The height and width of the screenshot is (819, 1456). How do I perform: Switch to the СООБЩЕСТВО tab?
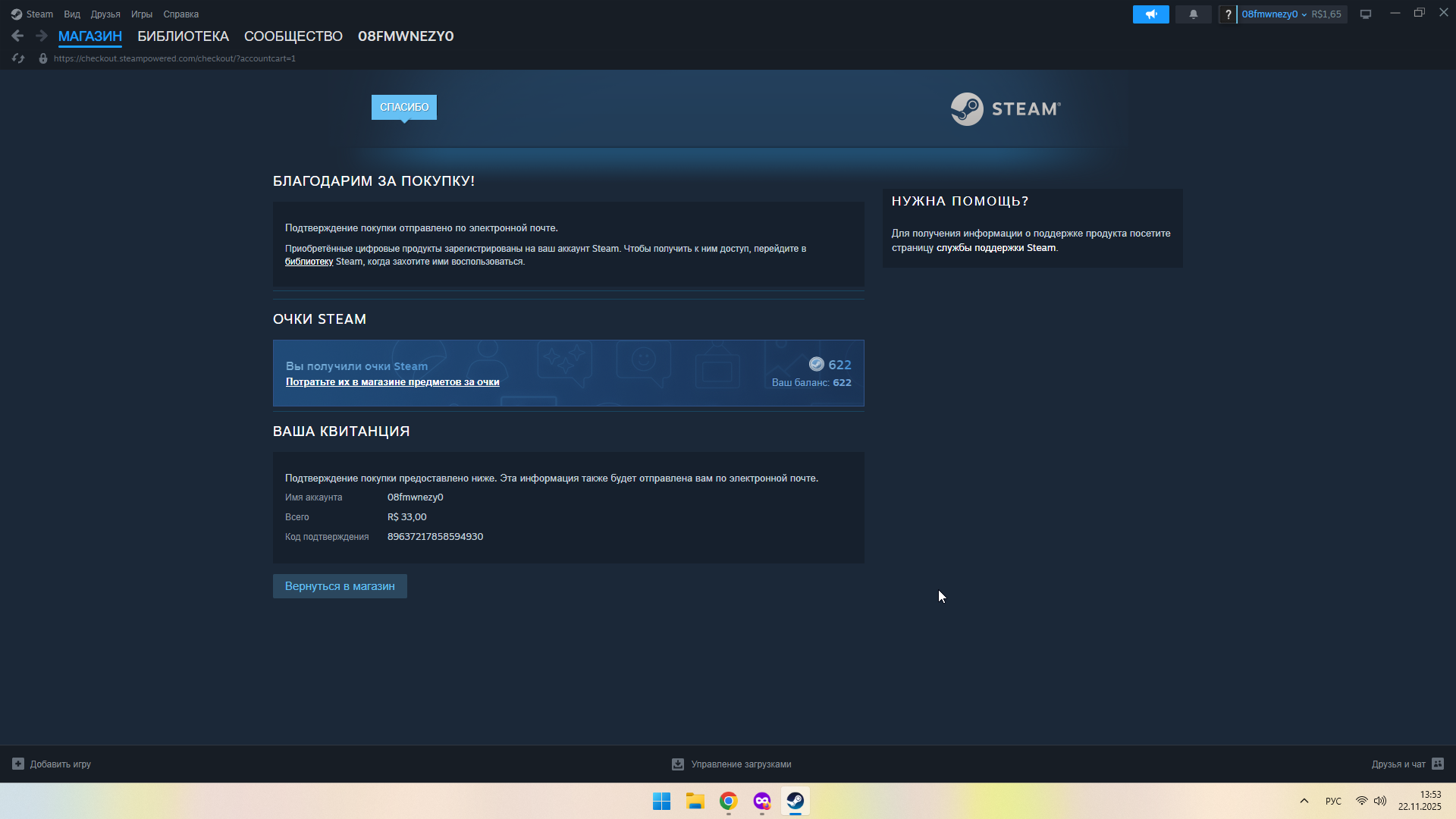click(x=293, y=36)
